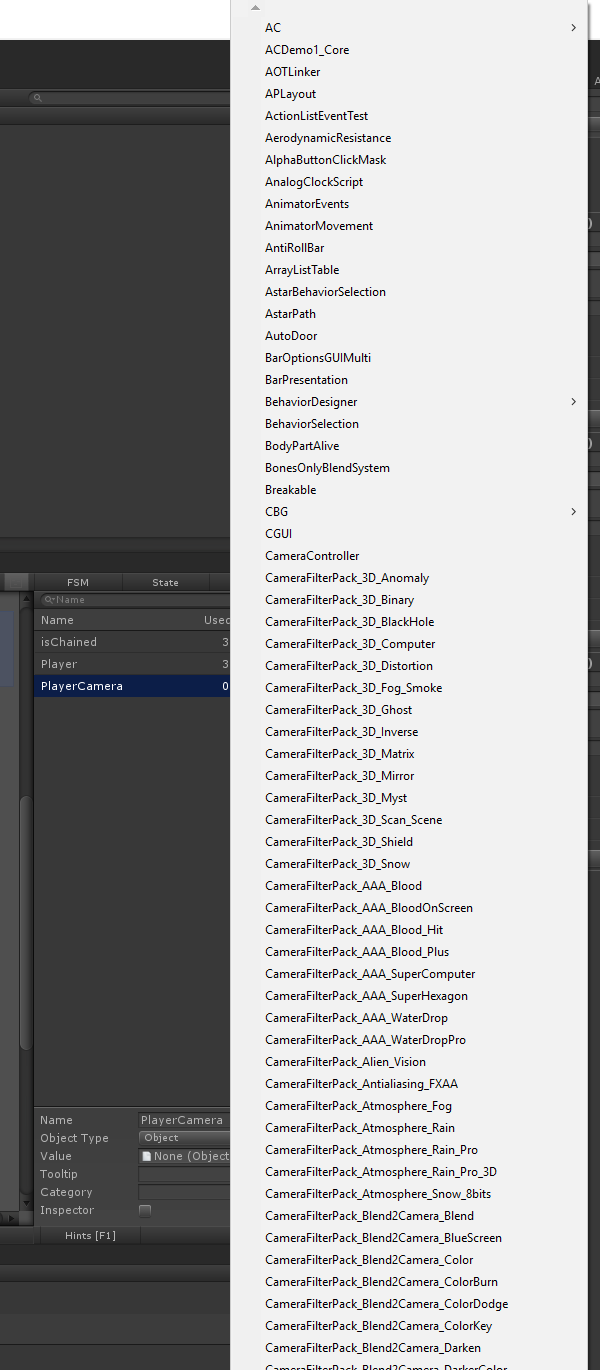The image size is (600, 1370).
Task: Switch to the FSM tab
Action: [x=78, y=582]
